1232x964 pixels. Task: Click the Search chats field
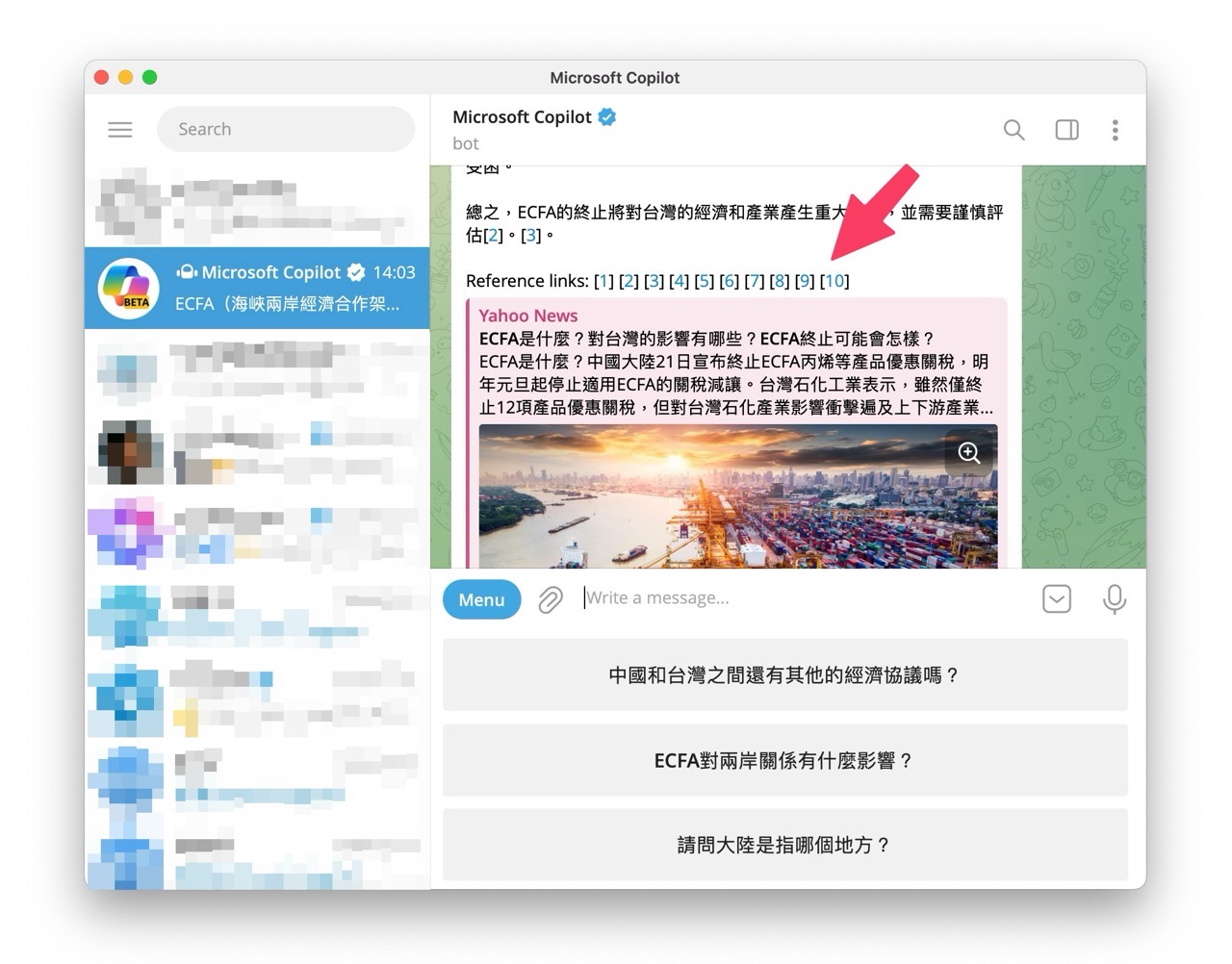click(x=286, y=129)
